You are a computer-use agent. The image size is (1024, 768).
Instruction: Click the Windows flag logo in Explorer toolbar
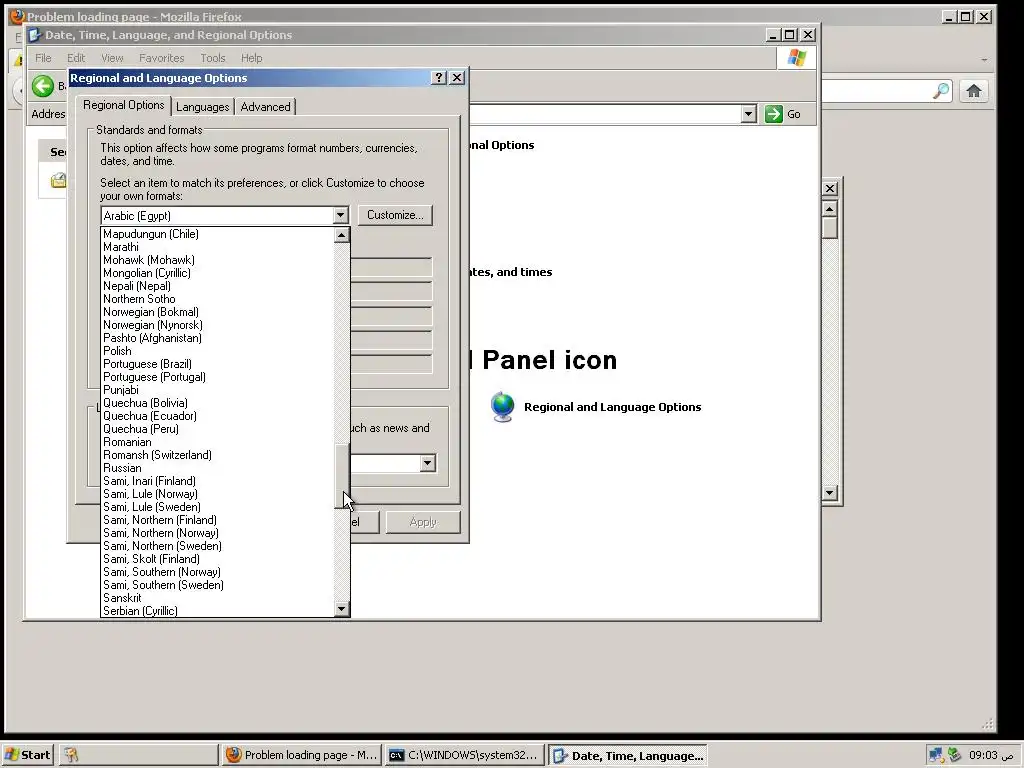796,57
